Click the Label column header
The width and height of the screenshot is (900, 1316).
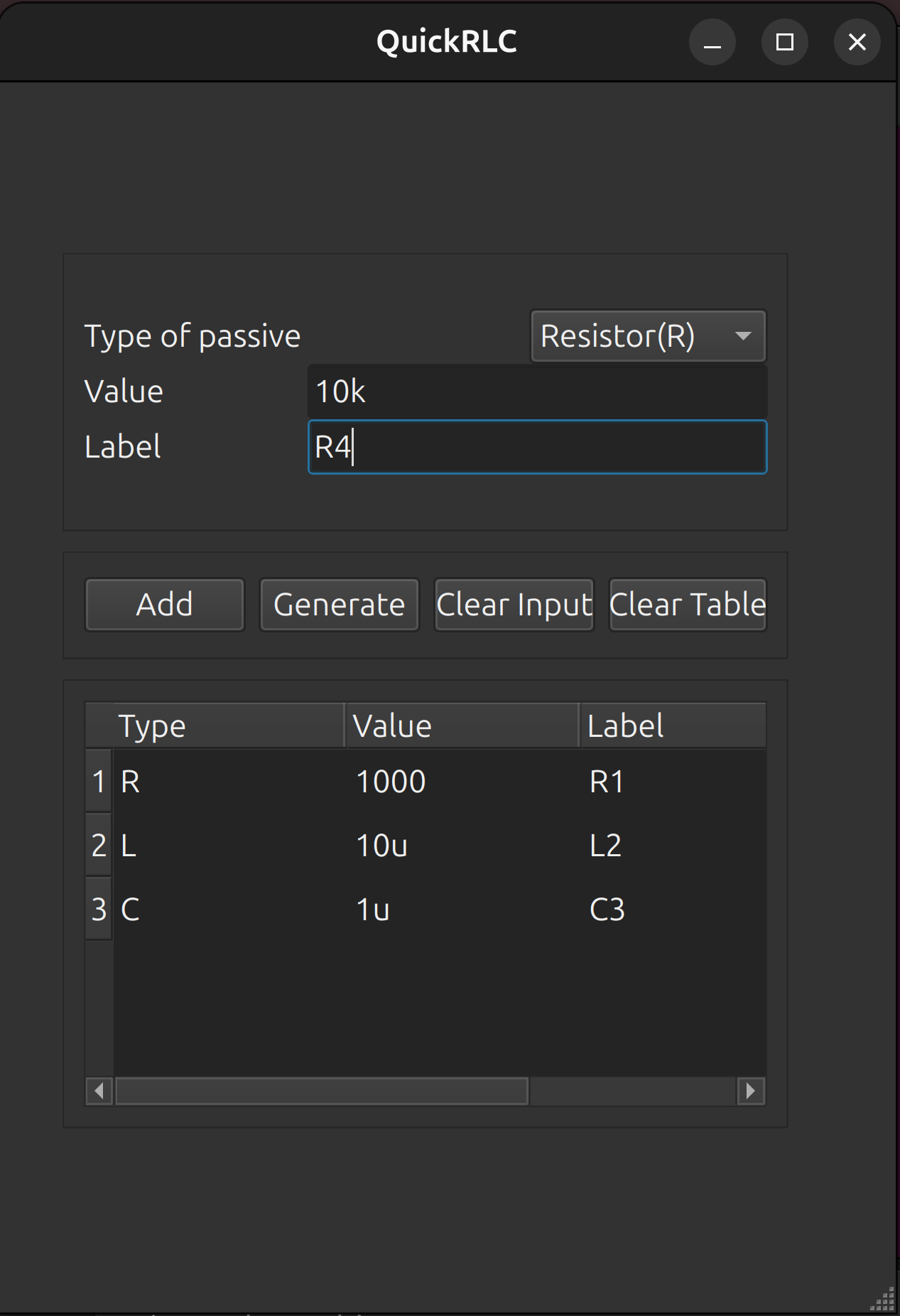[x=672, y=726]
